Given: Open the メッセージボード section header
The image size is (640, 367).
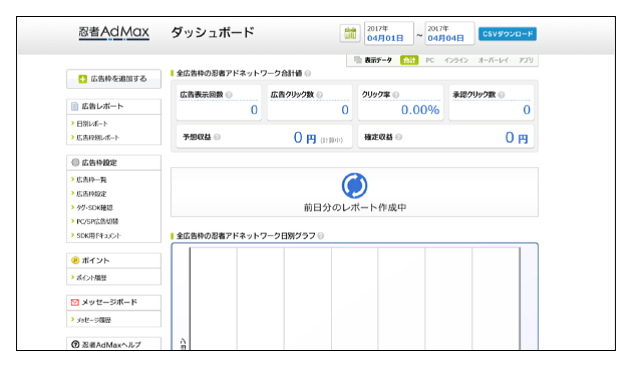Looking at the screenshot, I should 113,302.
